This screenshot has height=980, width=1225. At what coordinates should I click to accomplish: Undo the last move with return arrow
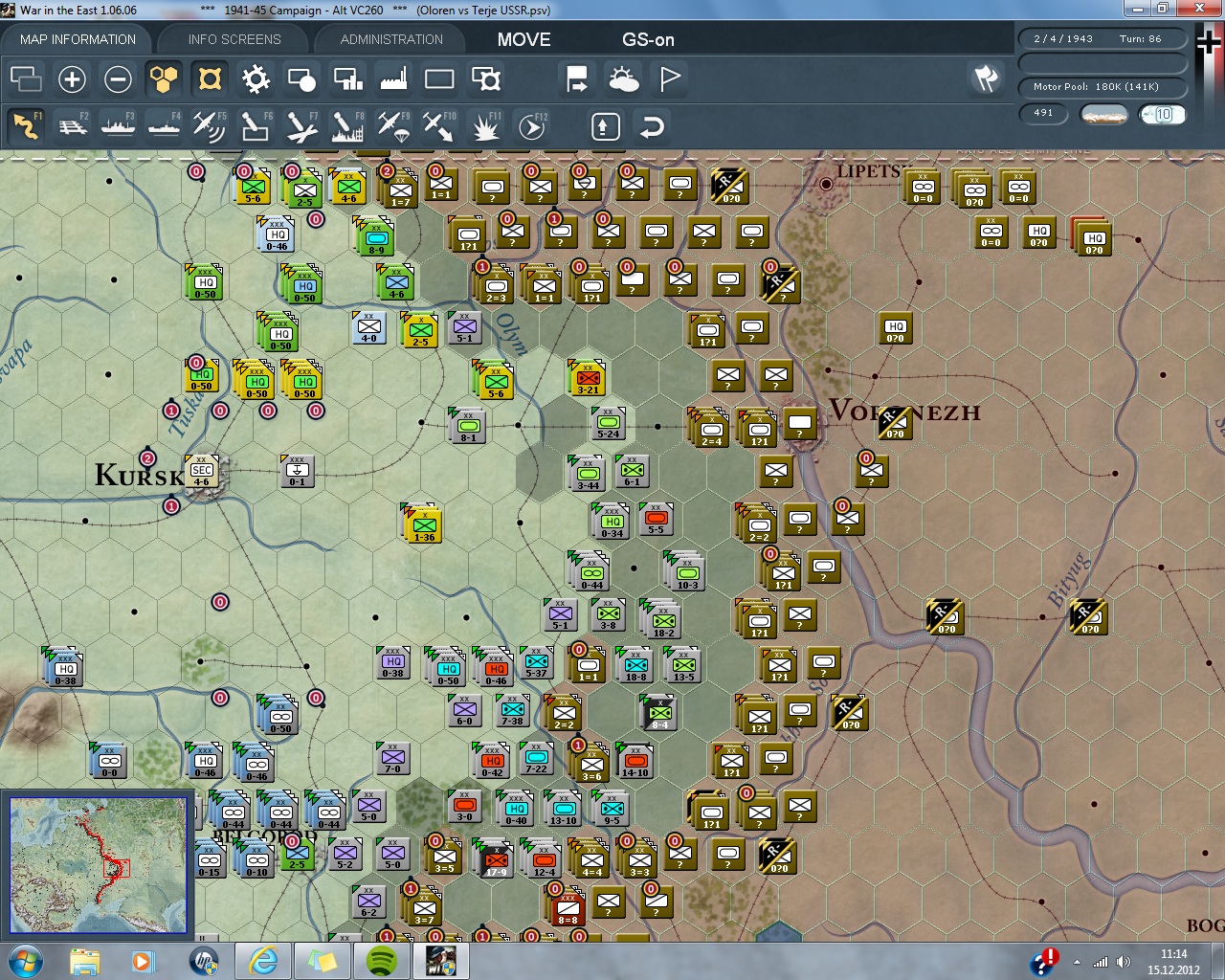[x=652, y=126]
